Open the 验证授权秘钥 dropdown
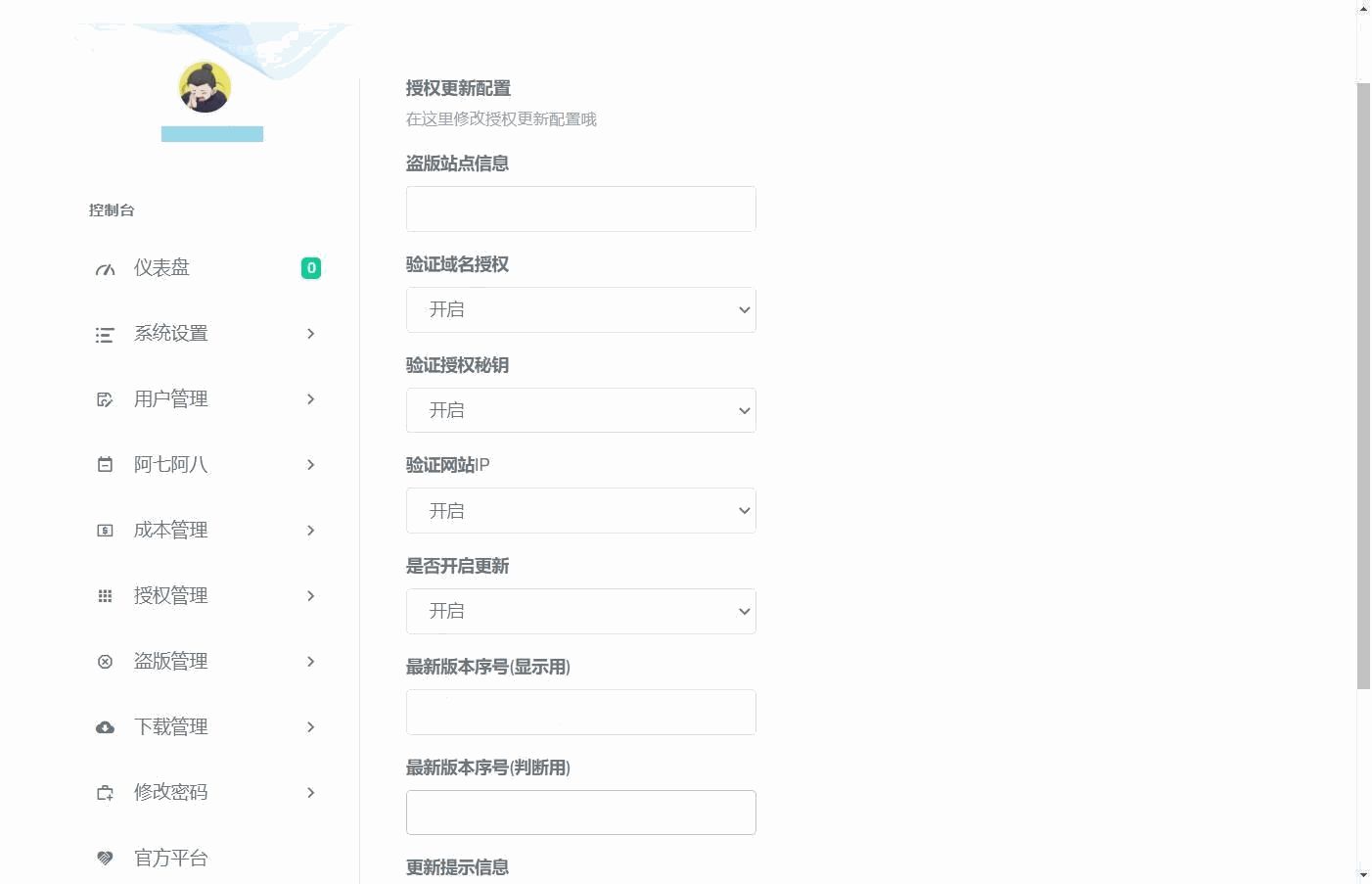The height and width of the screenshot is (884, 1372). point(580,410)
